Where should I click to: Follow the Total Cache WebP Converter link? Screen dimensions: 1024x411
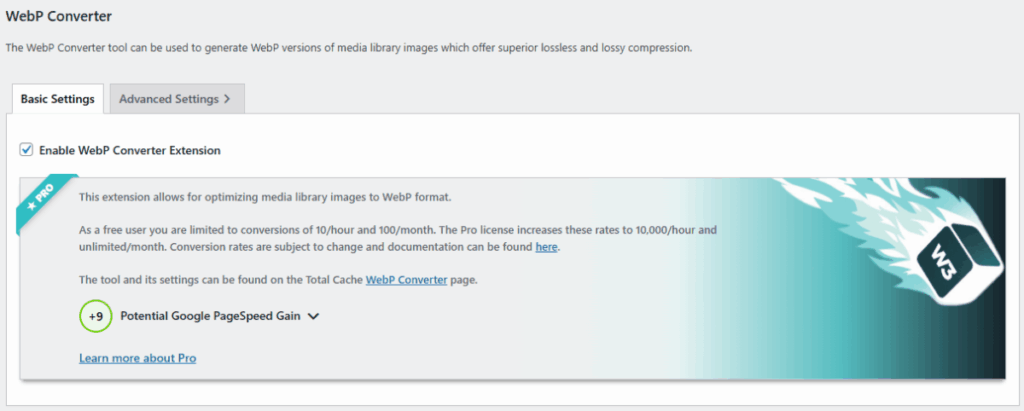(406, 281)
